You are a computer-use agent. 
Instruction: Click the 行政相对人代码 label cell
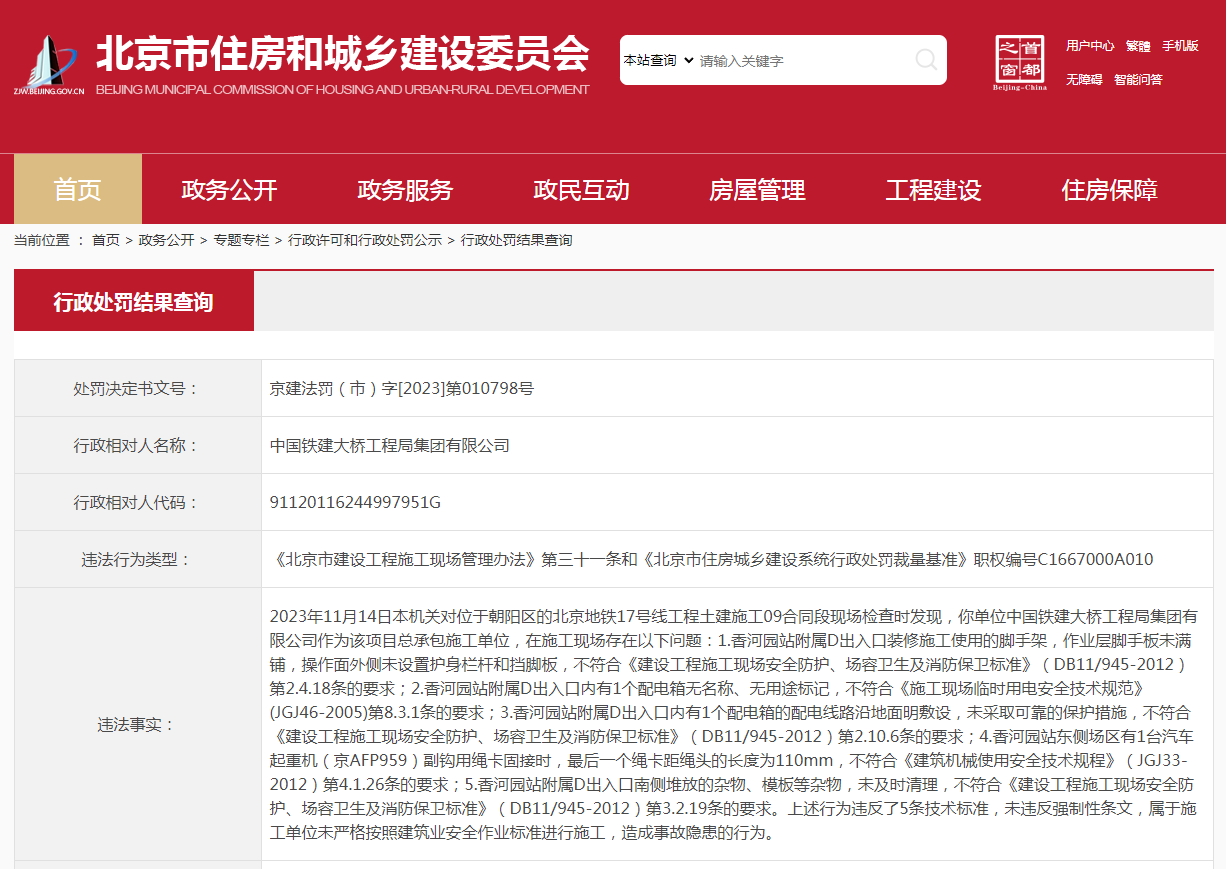(x=138, y=502)
